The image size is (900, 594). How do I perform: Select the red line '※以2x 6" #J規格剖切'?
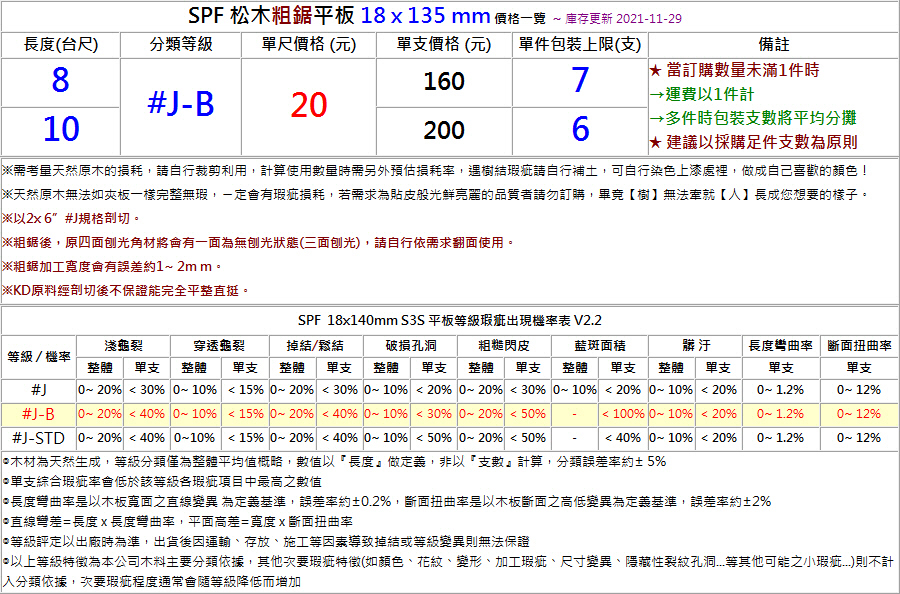(x=72, y=219)
